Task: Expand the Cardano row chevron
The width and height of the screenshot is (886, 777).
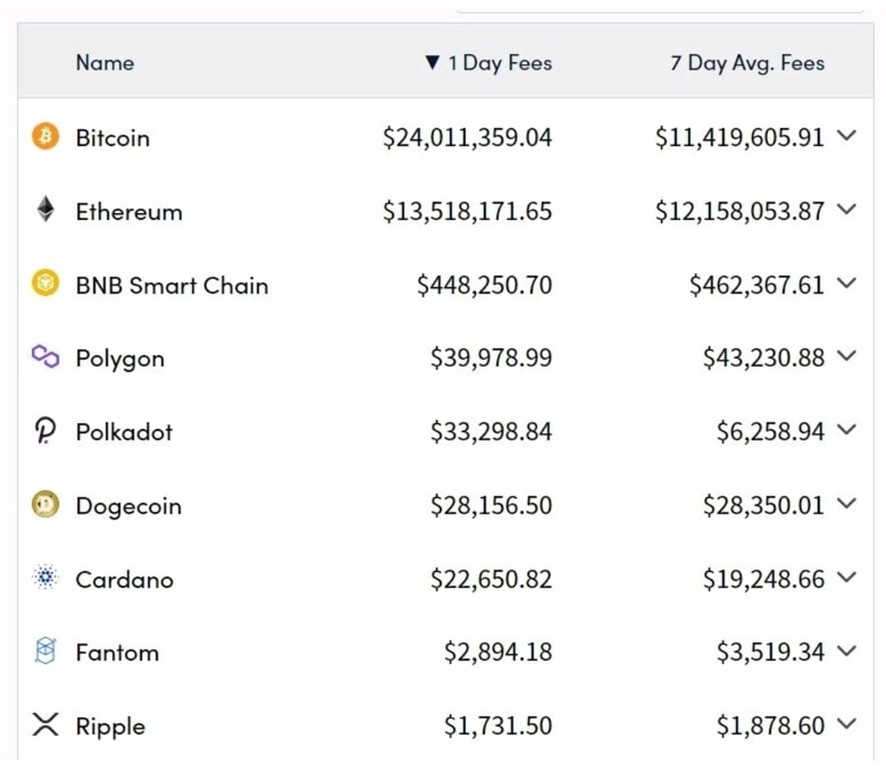Action: [846, 578]
